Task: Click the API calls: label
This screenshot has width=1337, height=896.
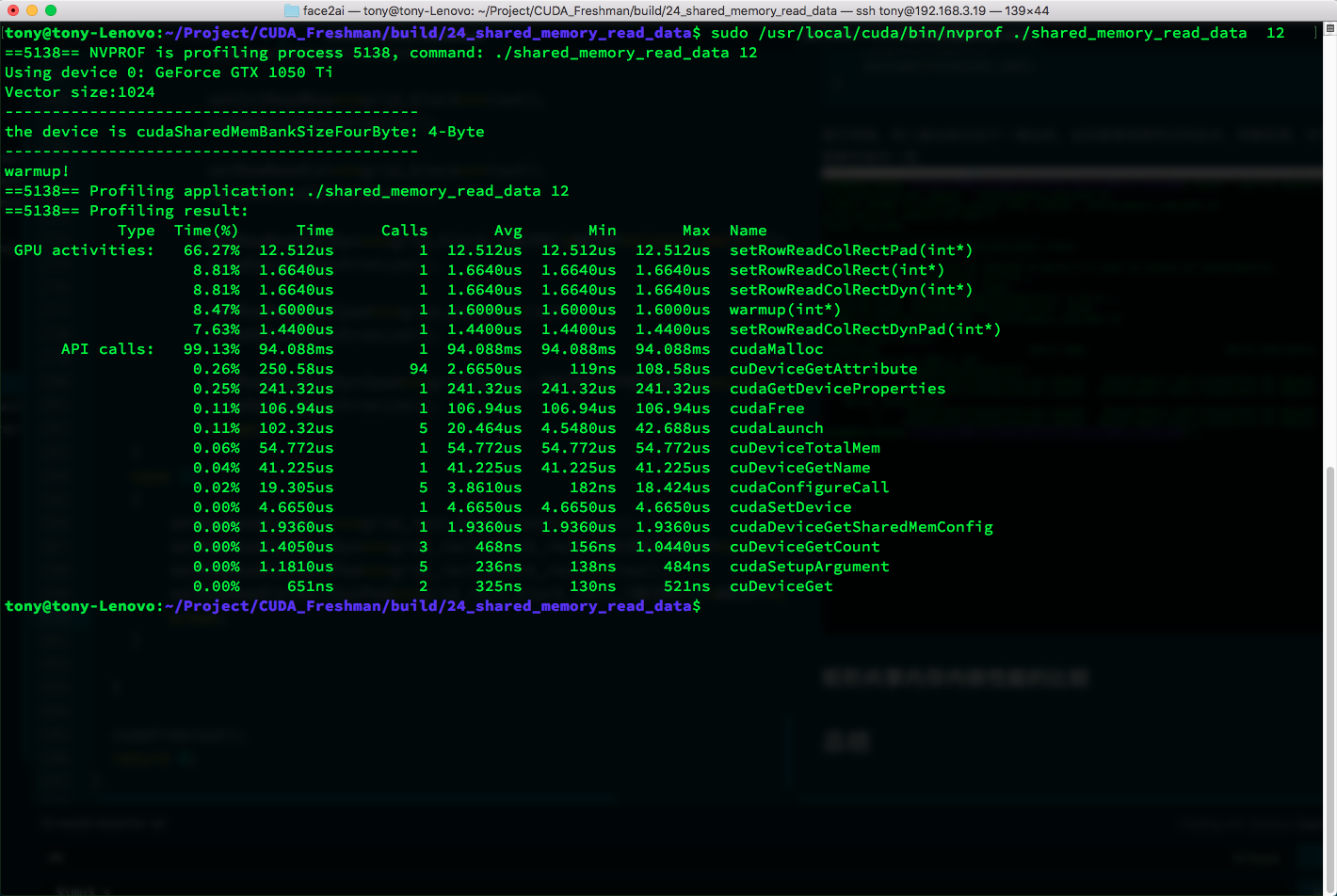Action: (107, 349)
